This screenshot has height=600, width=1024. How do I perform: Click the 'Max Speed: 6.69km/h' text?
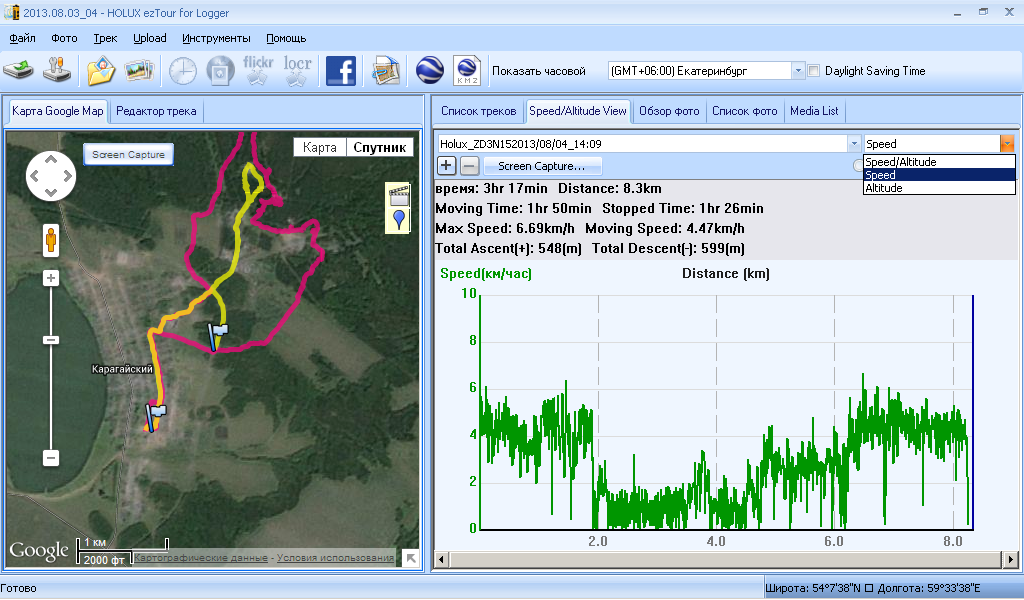[505, 229]
